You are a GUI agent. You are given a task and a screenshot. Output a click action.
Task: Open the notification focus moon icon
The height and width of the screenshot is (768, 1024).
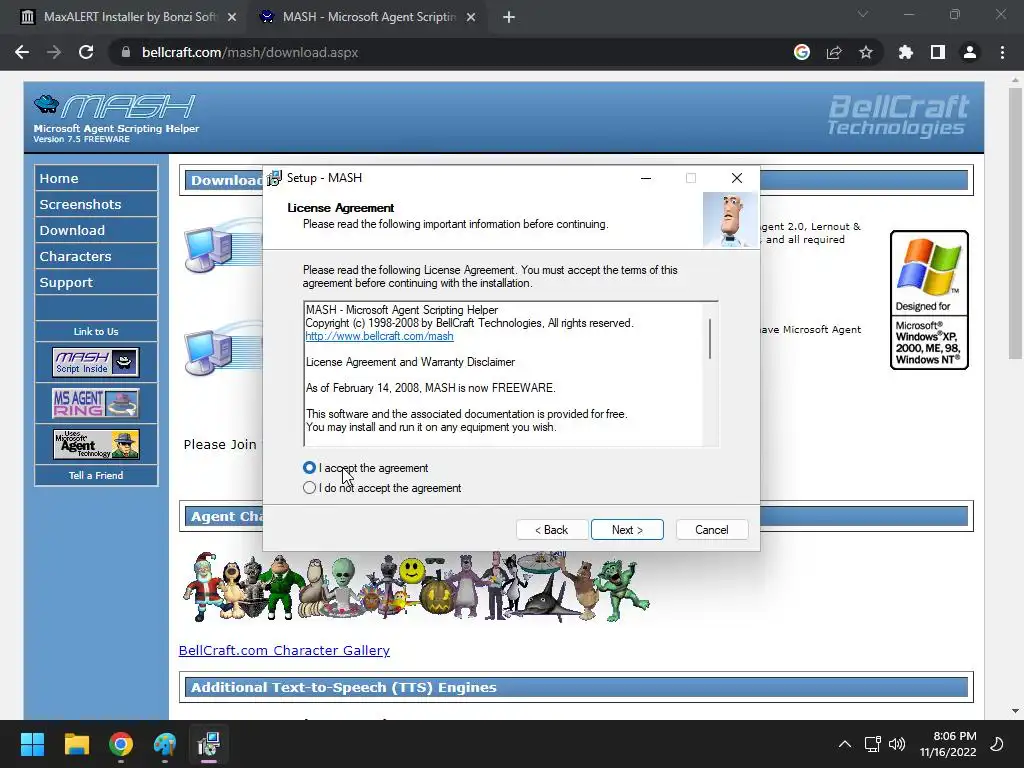point(997,744)
